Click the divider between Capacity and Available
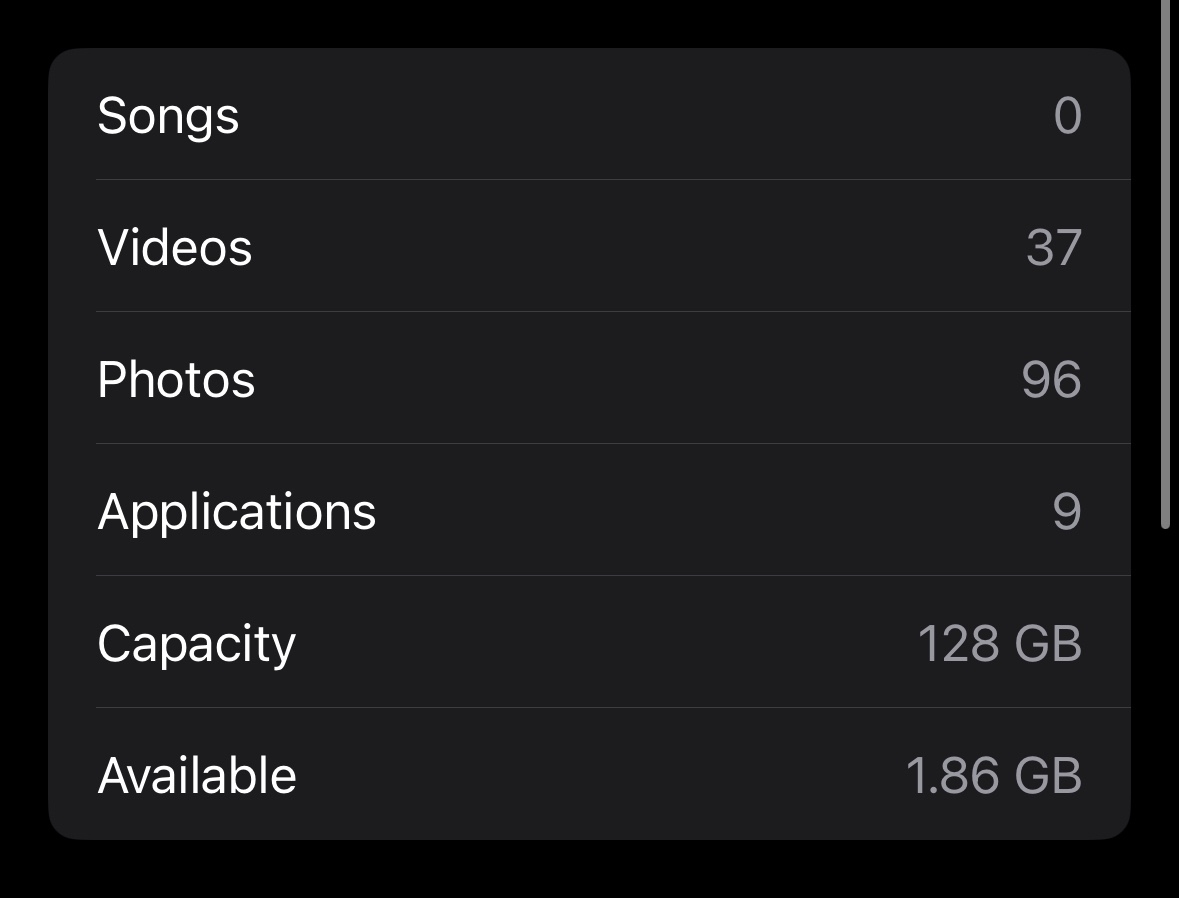This screenshot has width=1179, height=898. [x=612, y=707]
